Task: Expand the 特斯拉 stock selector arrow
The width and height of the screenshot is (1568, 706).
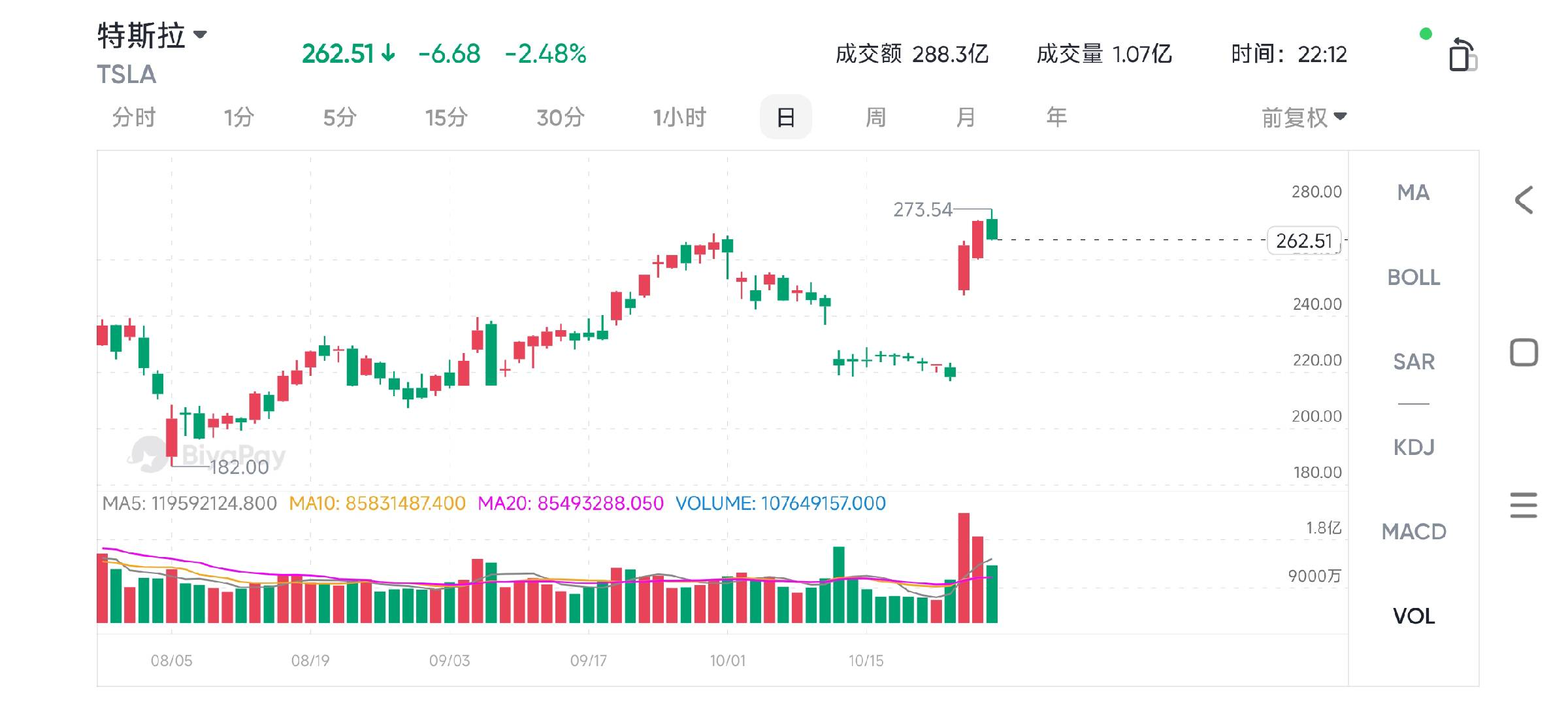Action: click(x=201, y=34)
